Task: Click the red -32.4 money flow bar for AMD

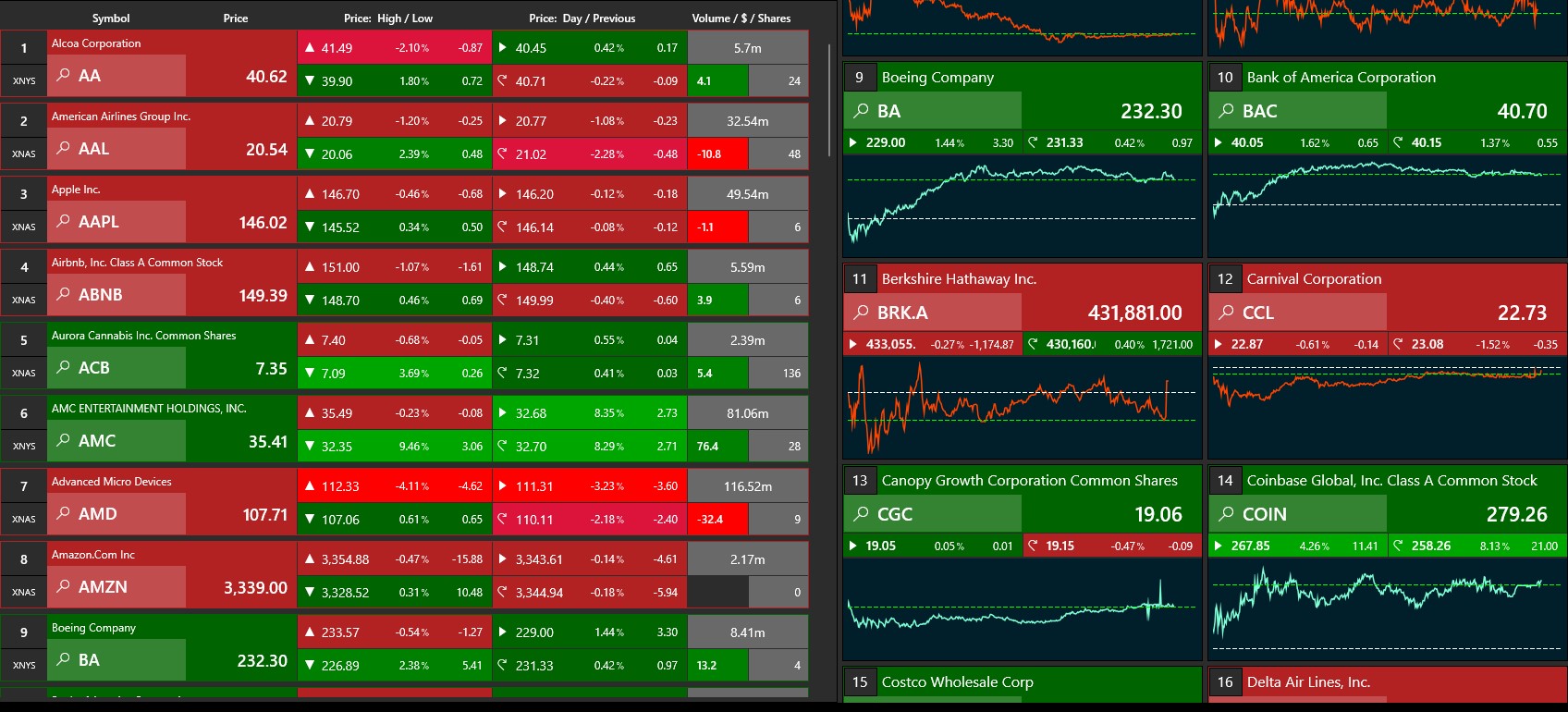Action: click(x=717, y=520)
